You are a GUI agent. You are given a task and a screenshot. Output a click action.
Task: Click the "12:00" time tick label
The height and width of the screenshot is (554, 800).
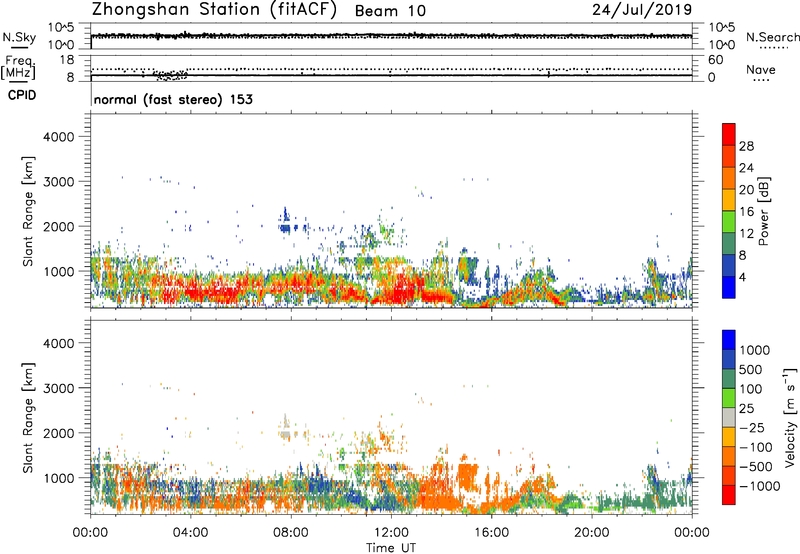tap(391, 533)
